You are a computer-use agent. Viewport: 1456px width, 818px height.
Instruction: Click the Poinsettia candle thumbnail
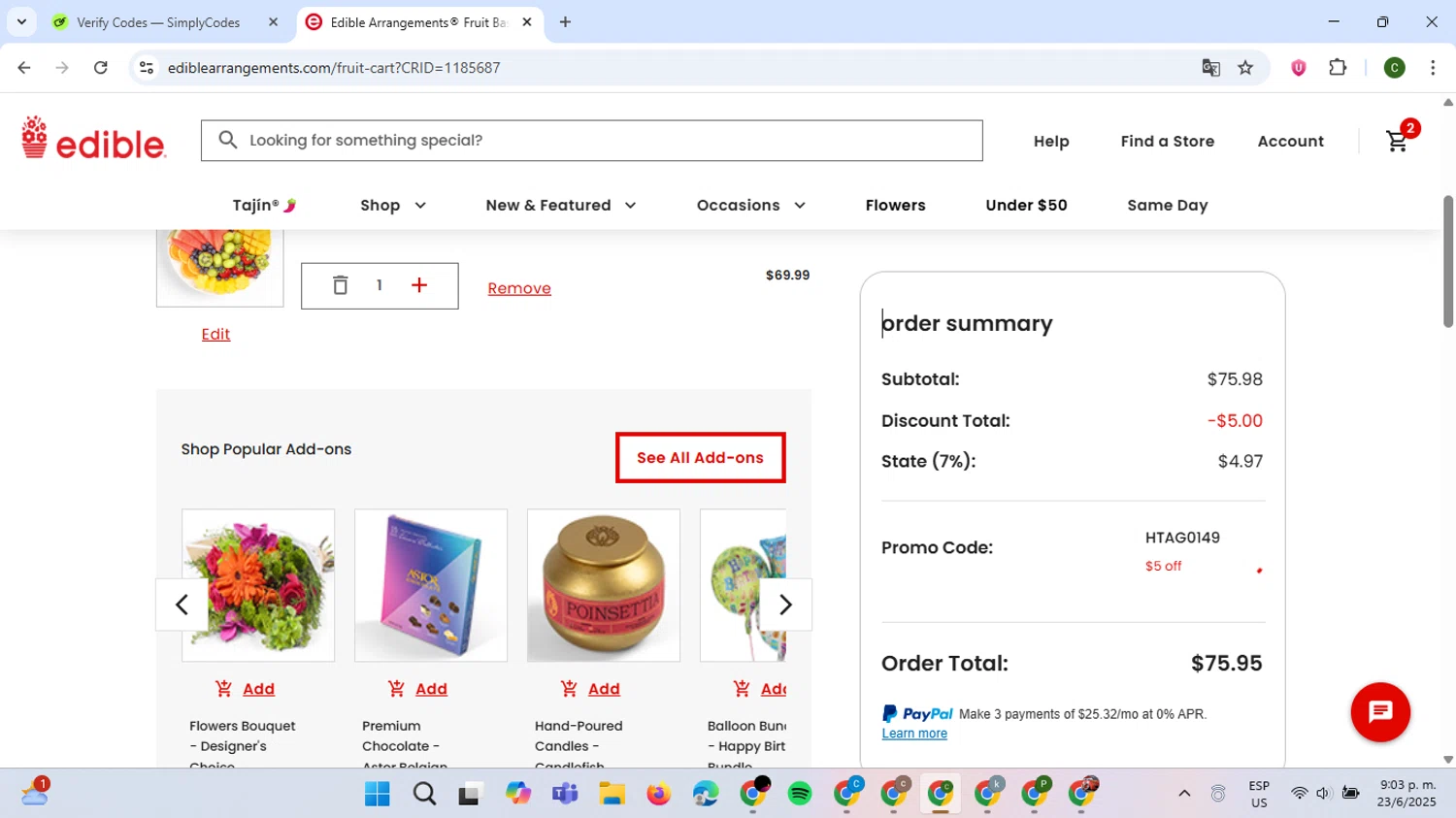click(x=604, y=585)
